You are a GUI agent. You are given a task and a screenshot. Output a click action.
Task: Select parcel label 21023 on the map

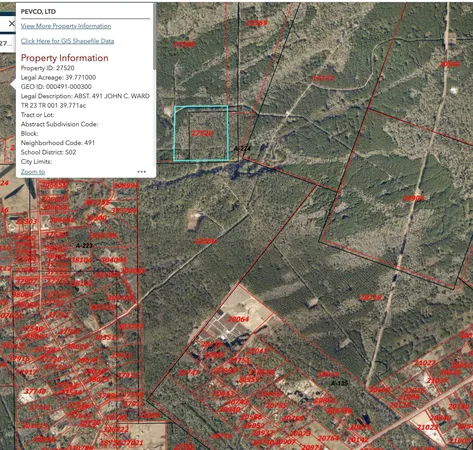click(427, 427)
